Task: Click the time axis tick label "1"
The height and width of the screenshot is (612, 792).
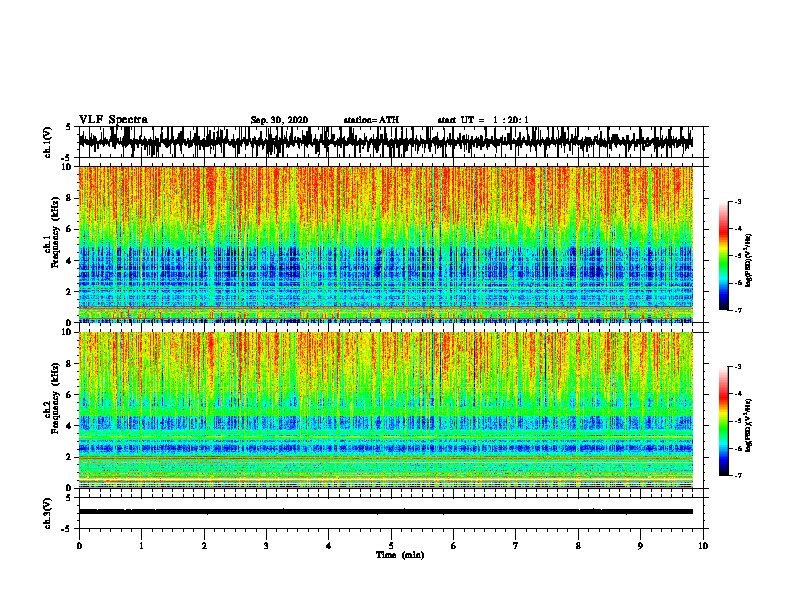Action: coord(141,546)
